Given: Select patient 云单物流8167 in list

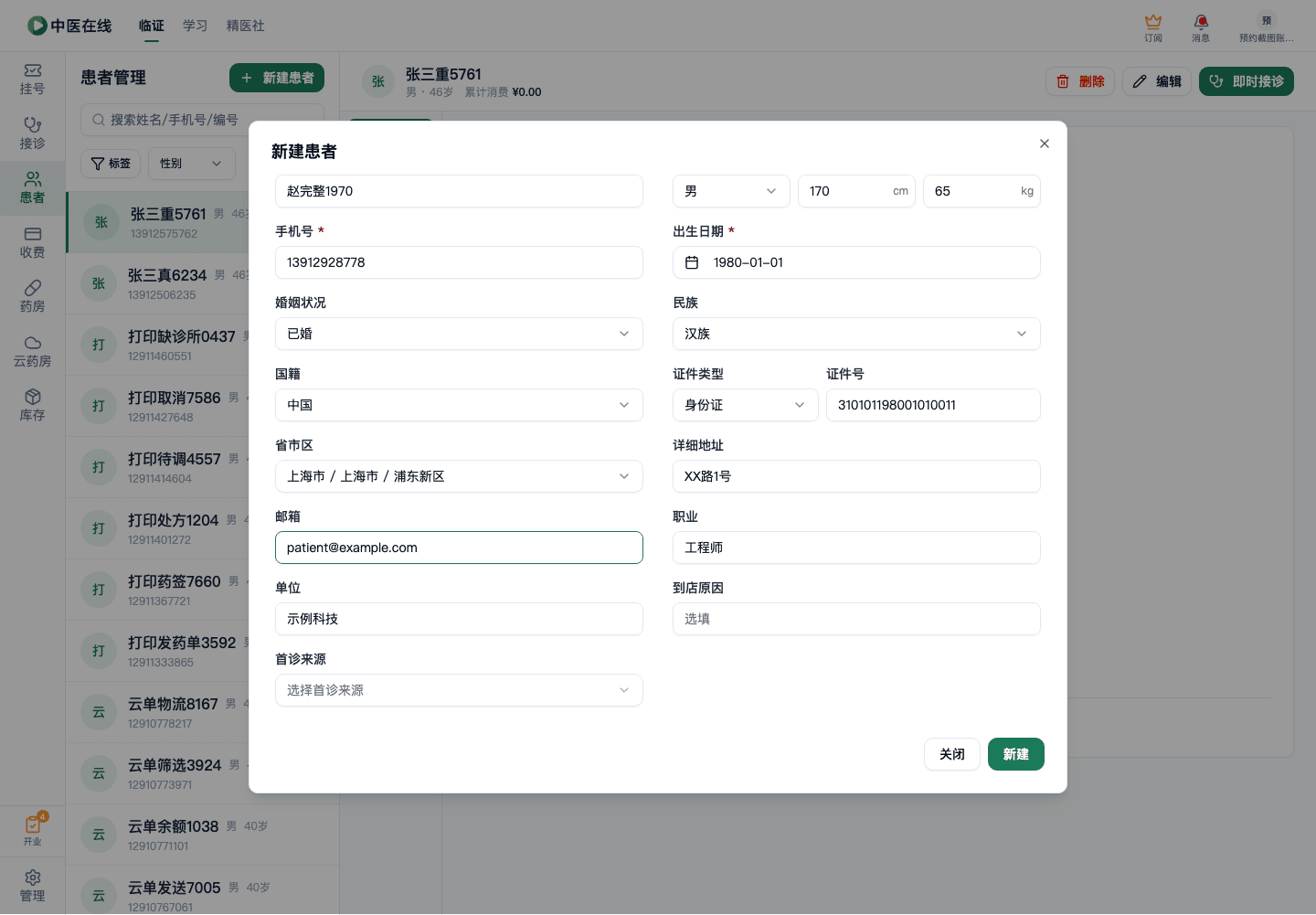Looking at the screenshot, I should [x=157, y=712].
